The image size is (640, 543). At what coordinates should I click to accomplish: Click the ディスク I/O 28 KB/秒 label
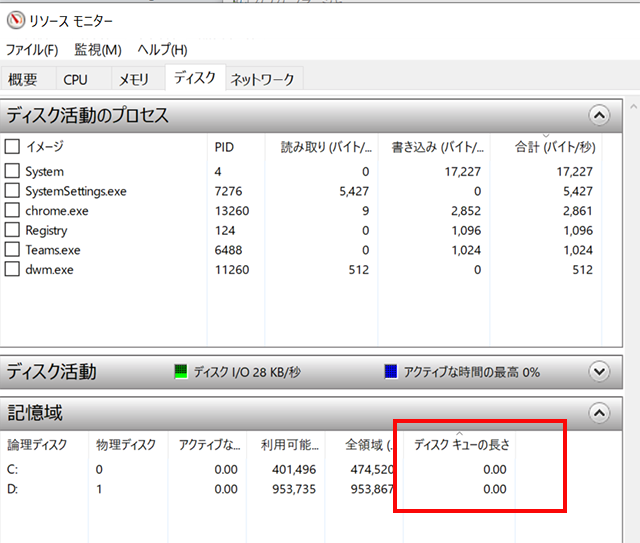click(x=247, y=372)
